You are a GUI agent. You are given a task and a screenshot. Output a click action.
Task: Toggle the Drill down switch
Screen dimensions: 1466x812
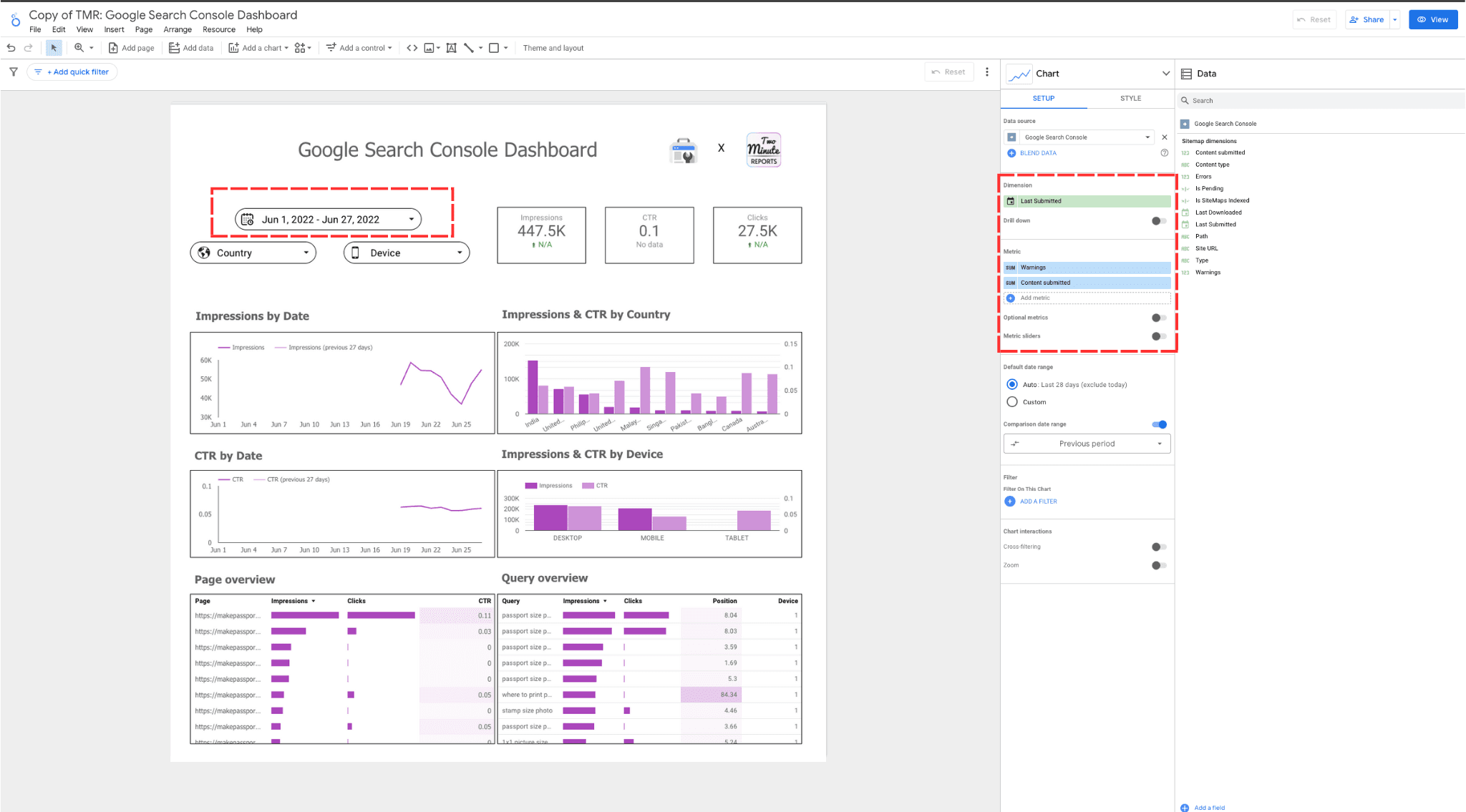[x=1158, y=220]
